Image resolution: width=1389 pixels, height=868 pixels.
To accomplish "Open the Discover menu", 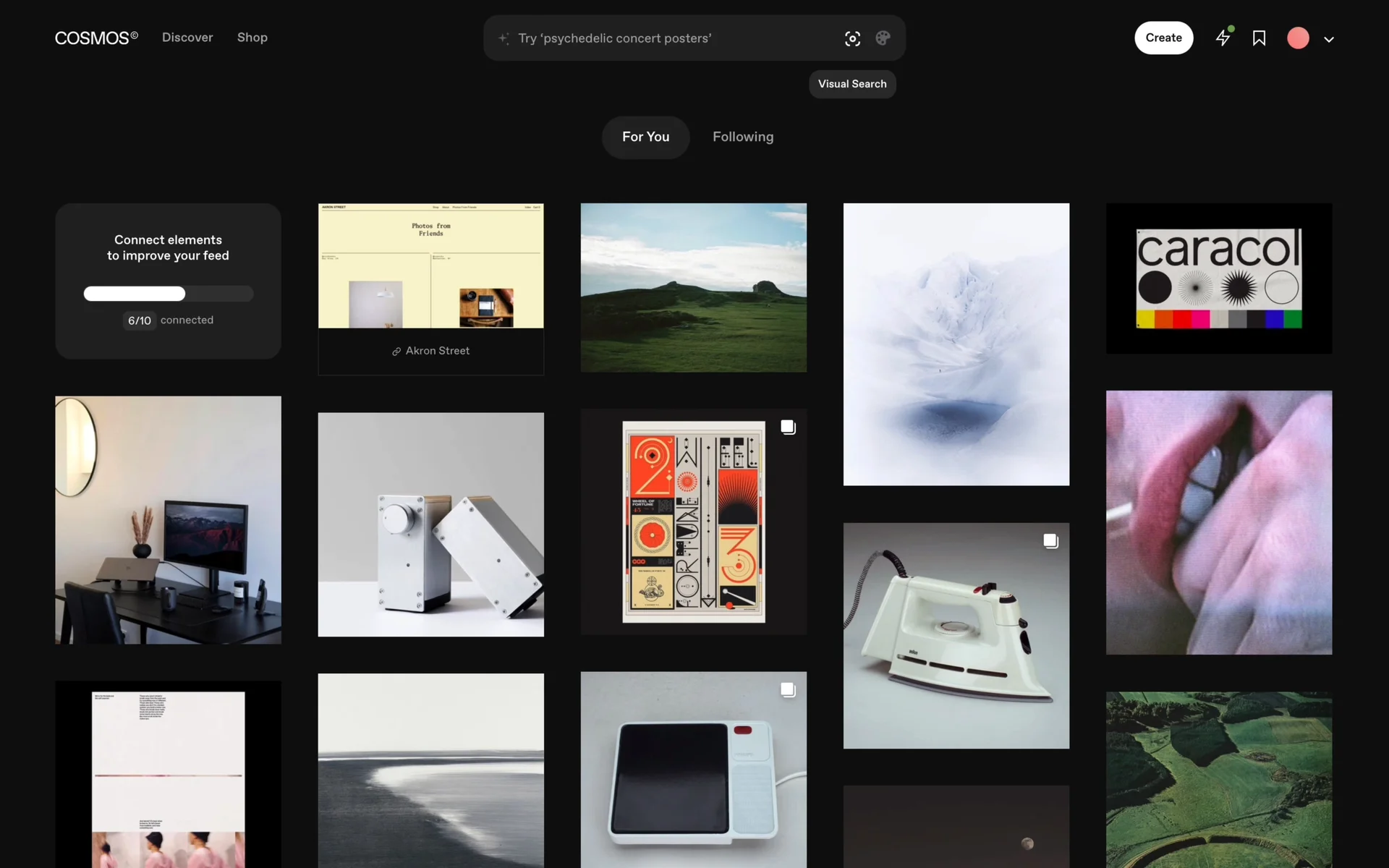I will click(187, 38).
